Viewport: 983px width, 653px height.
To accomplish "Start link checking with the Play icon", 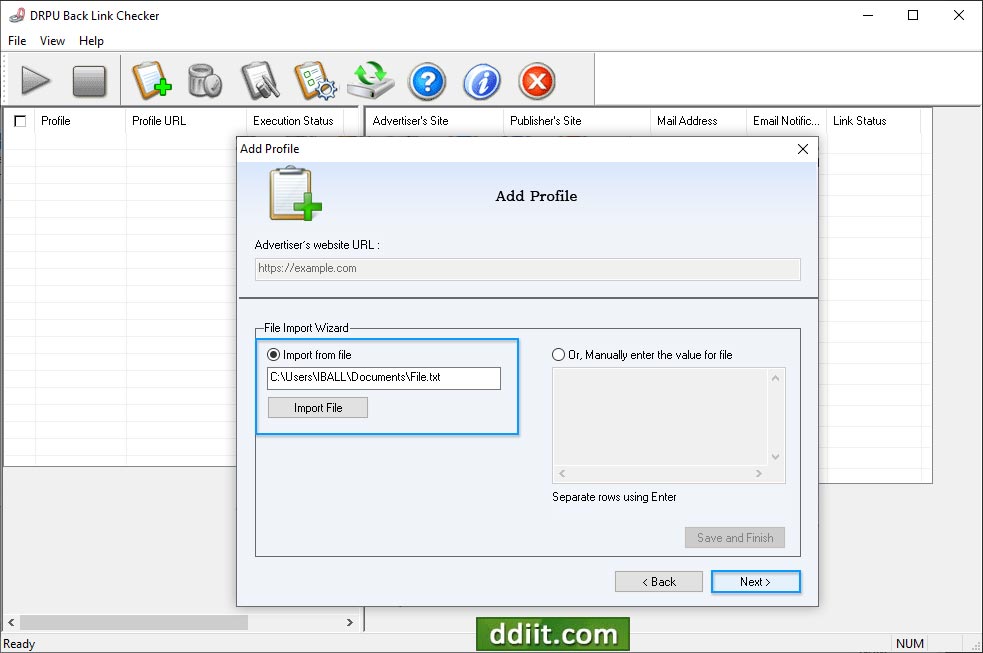I will tap(36, 81).
